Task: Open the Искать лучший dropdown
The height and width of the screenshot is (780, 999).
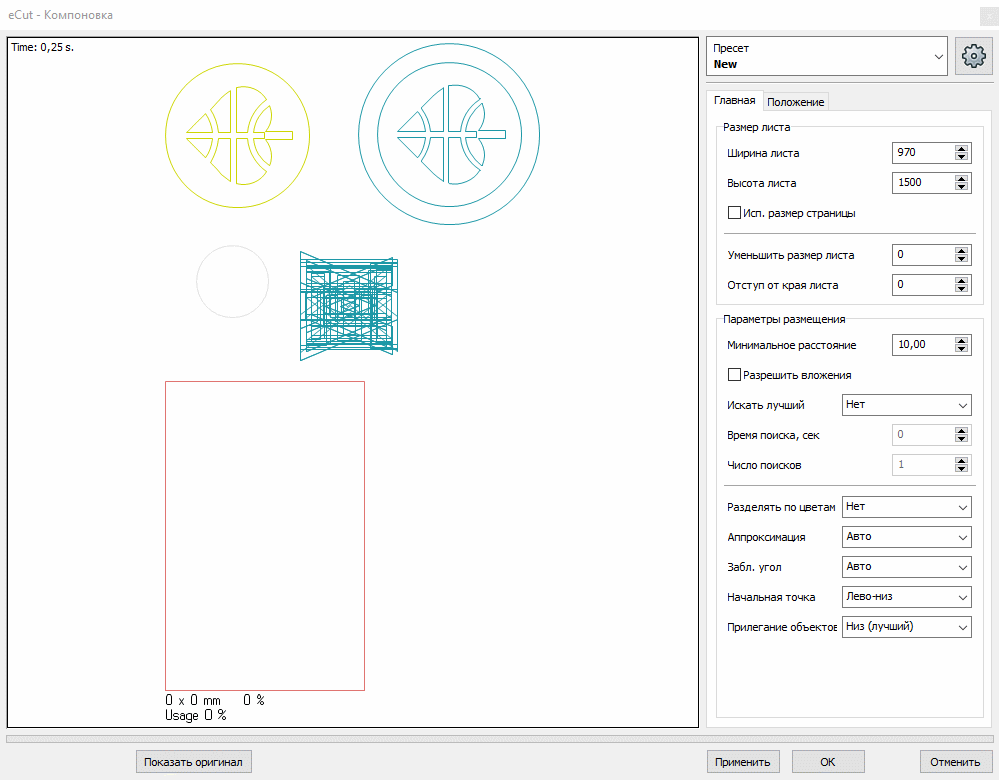Action: click(907, 405)
